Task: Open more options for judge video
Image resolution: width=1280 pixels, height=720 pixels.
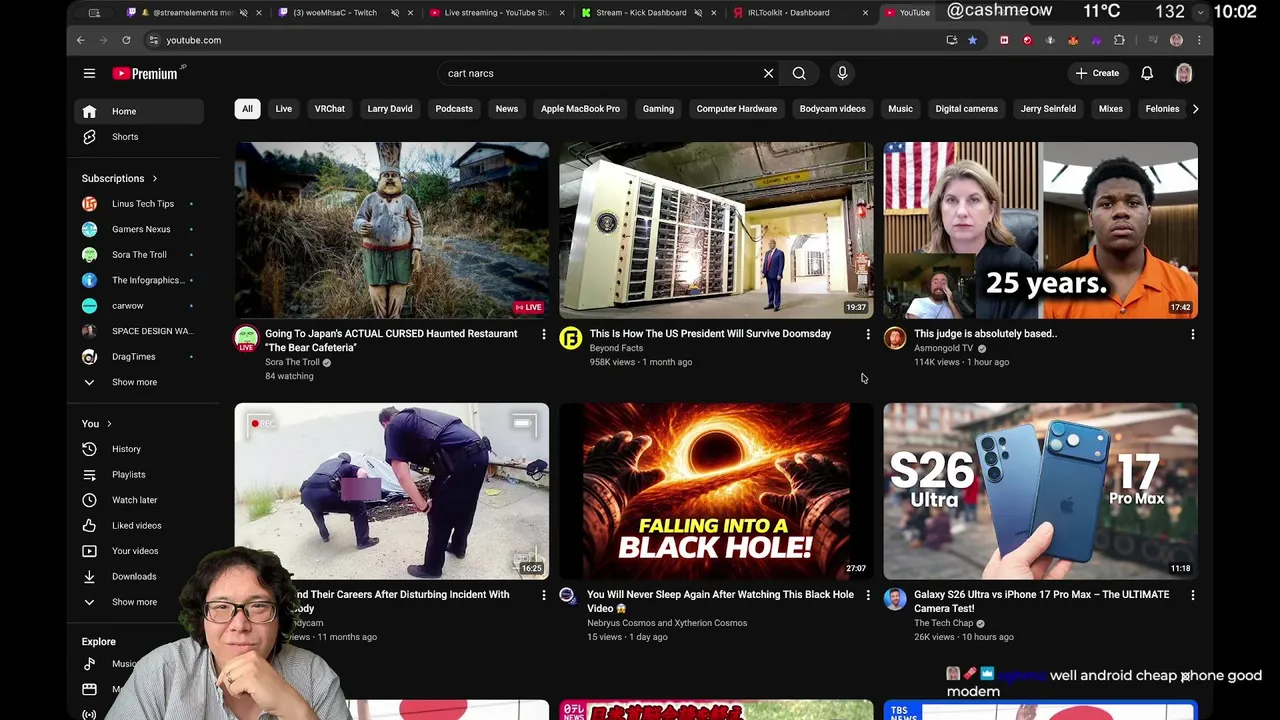Action: click(x=1192, y=334)
